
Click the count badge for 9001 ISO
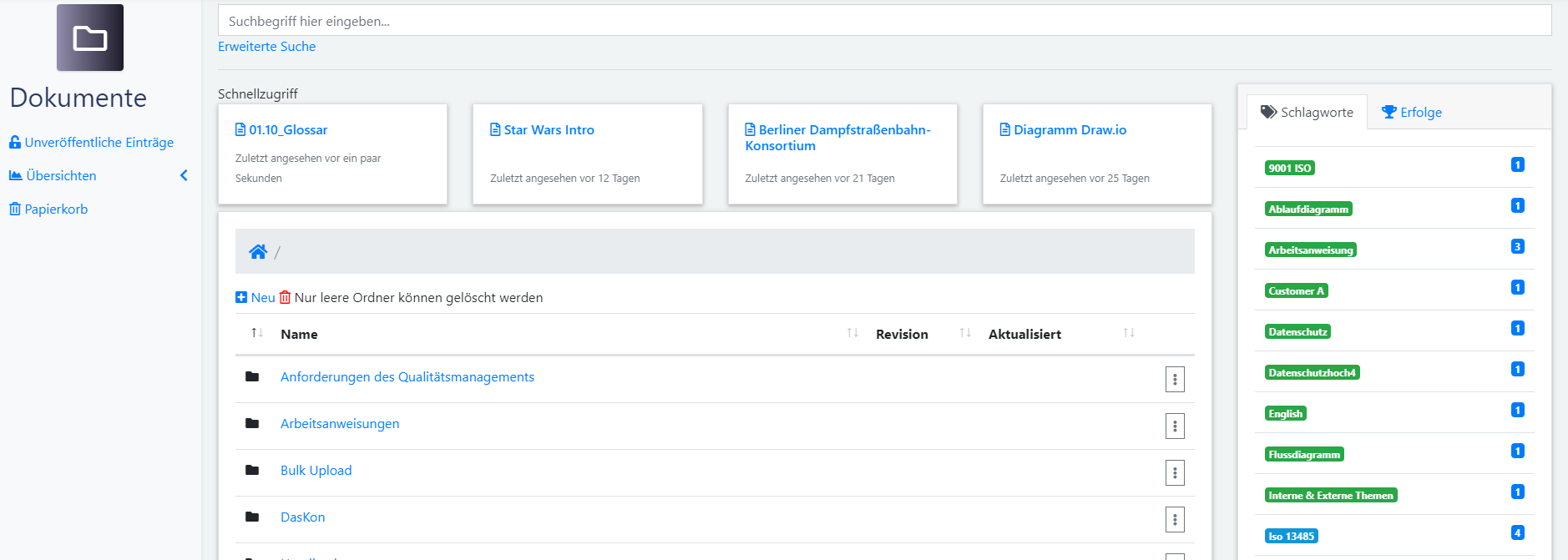(1518, 164)
